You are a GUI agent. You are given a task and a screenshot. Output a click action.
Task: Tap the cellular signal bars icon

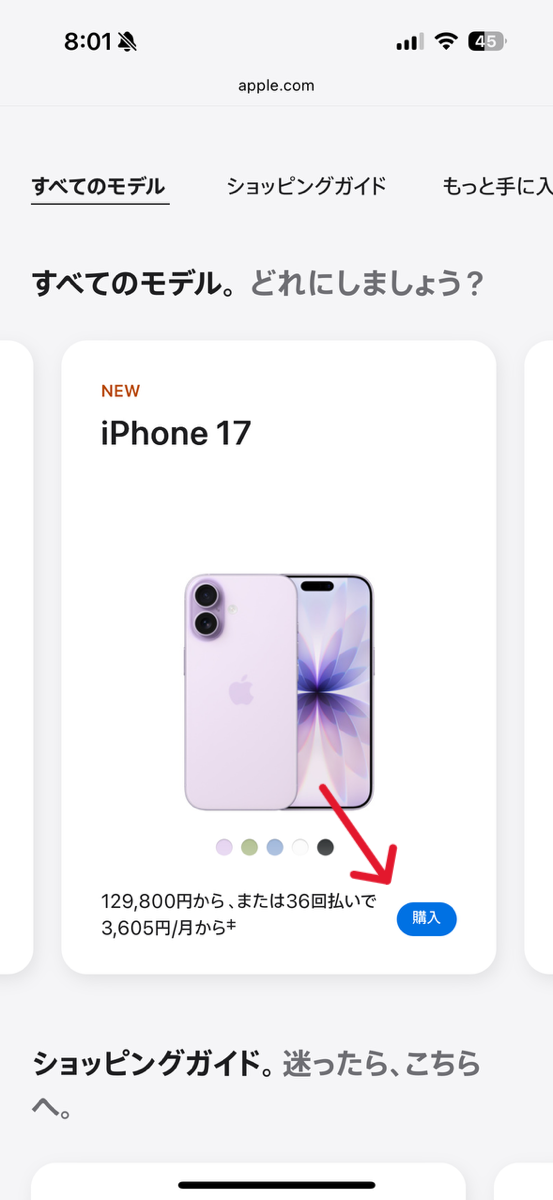click(409, 42)
